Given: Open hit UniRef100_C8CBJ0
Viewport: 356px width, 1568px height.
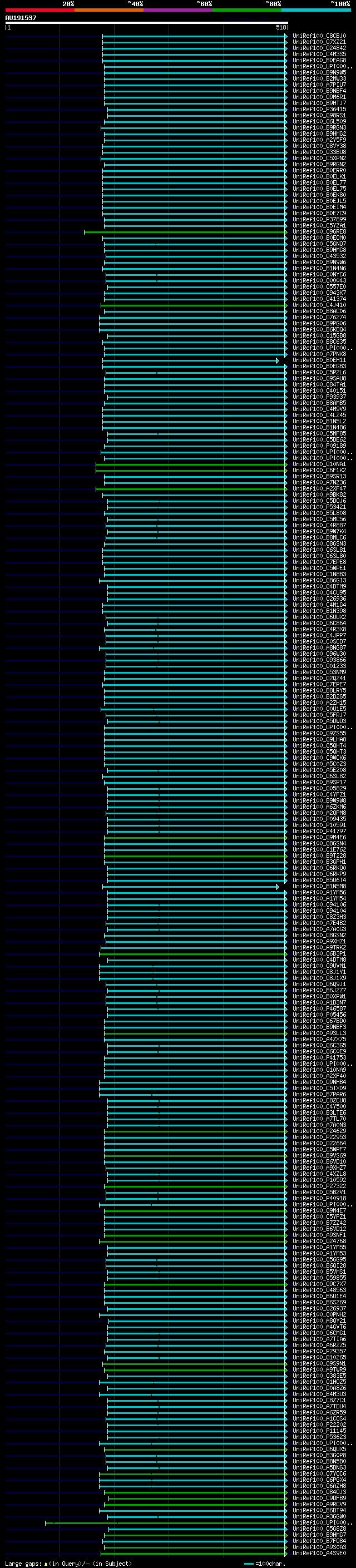Looking at the screenshot, I should tap(319, 36).
